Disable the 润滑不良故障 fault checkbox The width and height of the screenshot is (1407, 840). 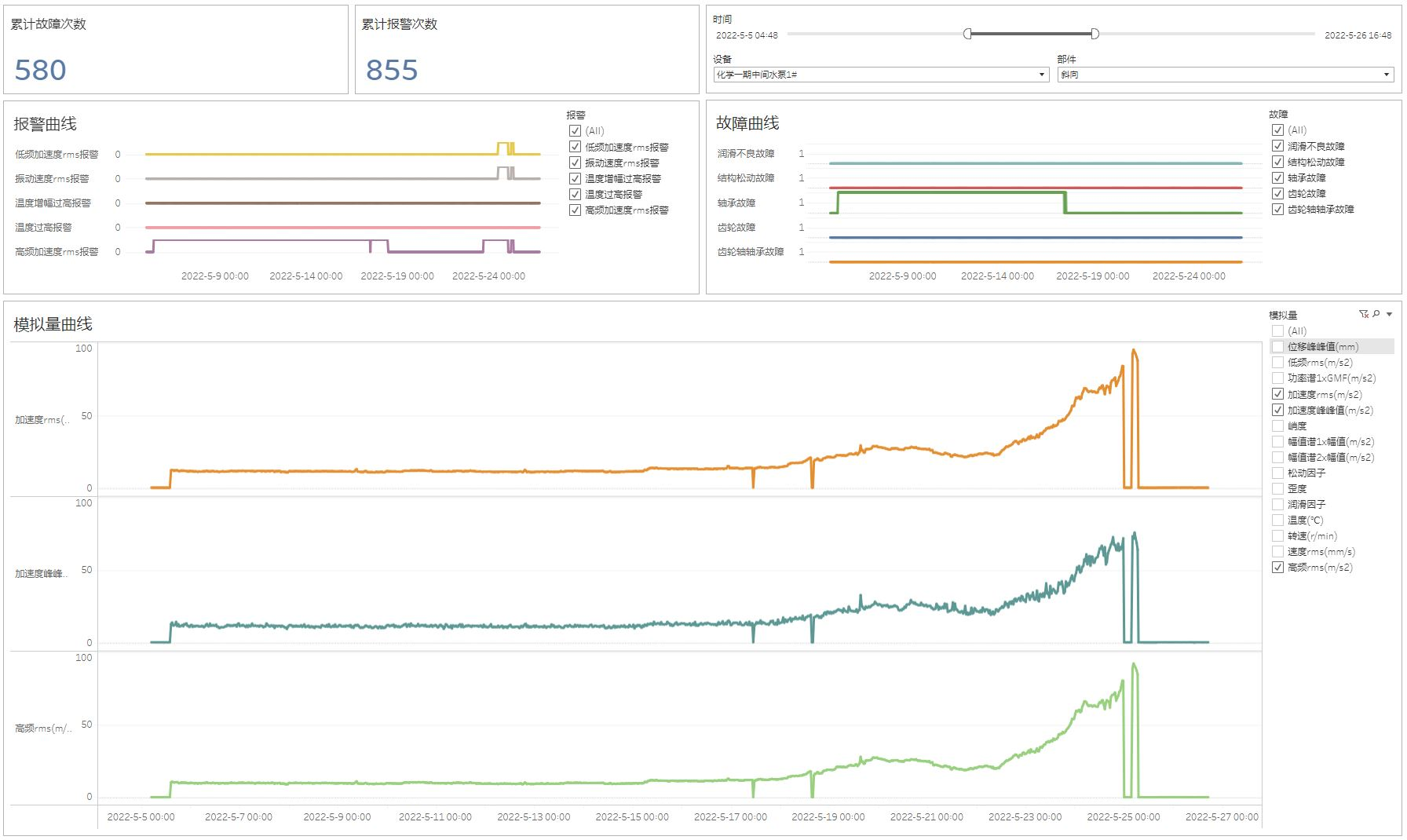click(x=1277, y=146)
